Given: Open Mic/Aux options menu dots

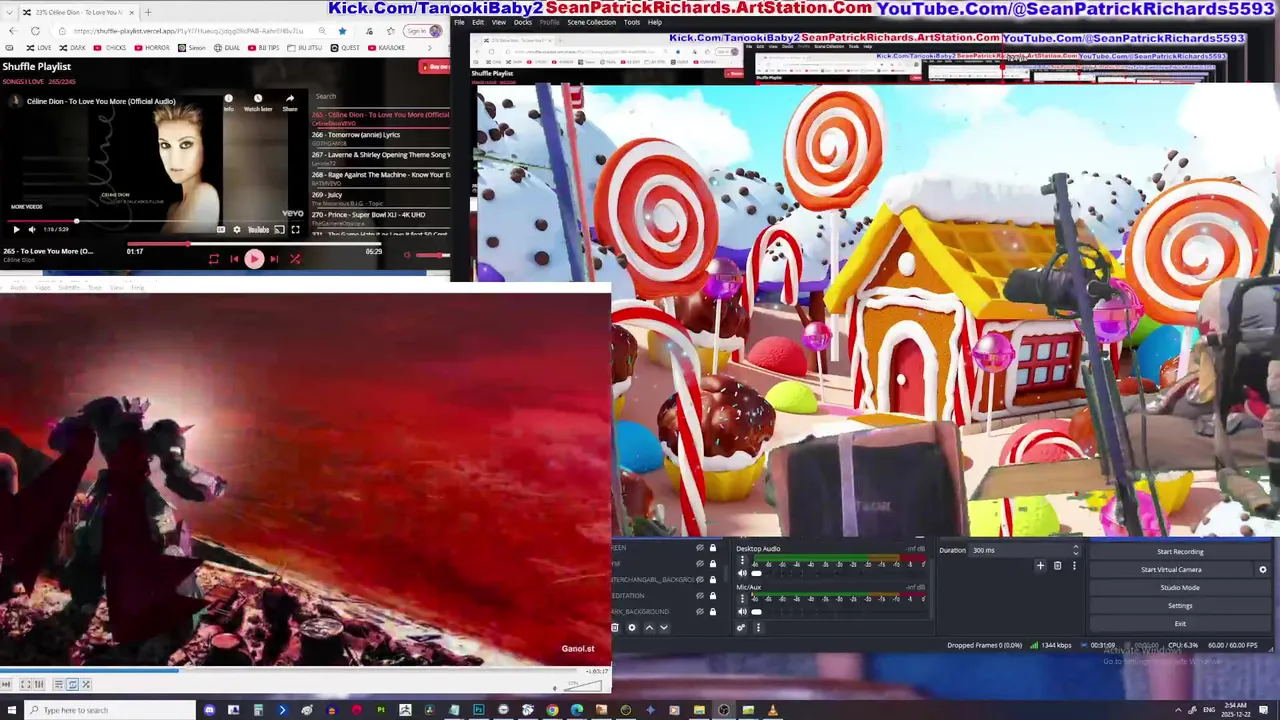Looking at the screenshot, I should point(742,599).
